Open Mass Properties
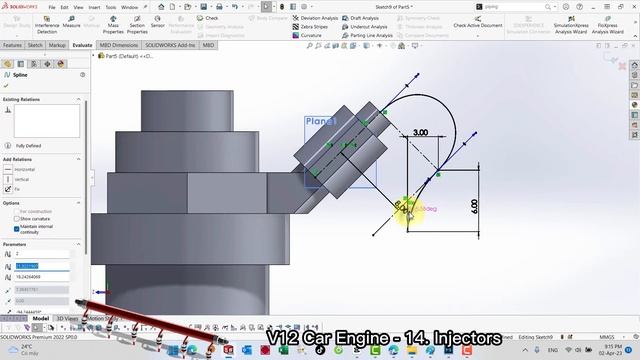 [113, 25]
